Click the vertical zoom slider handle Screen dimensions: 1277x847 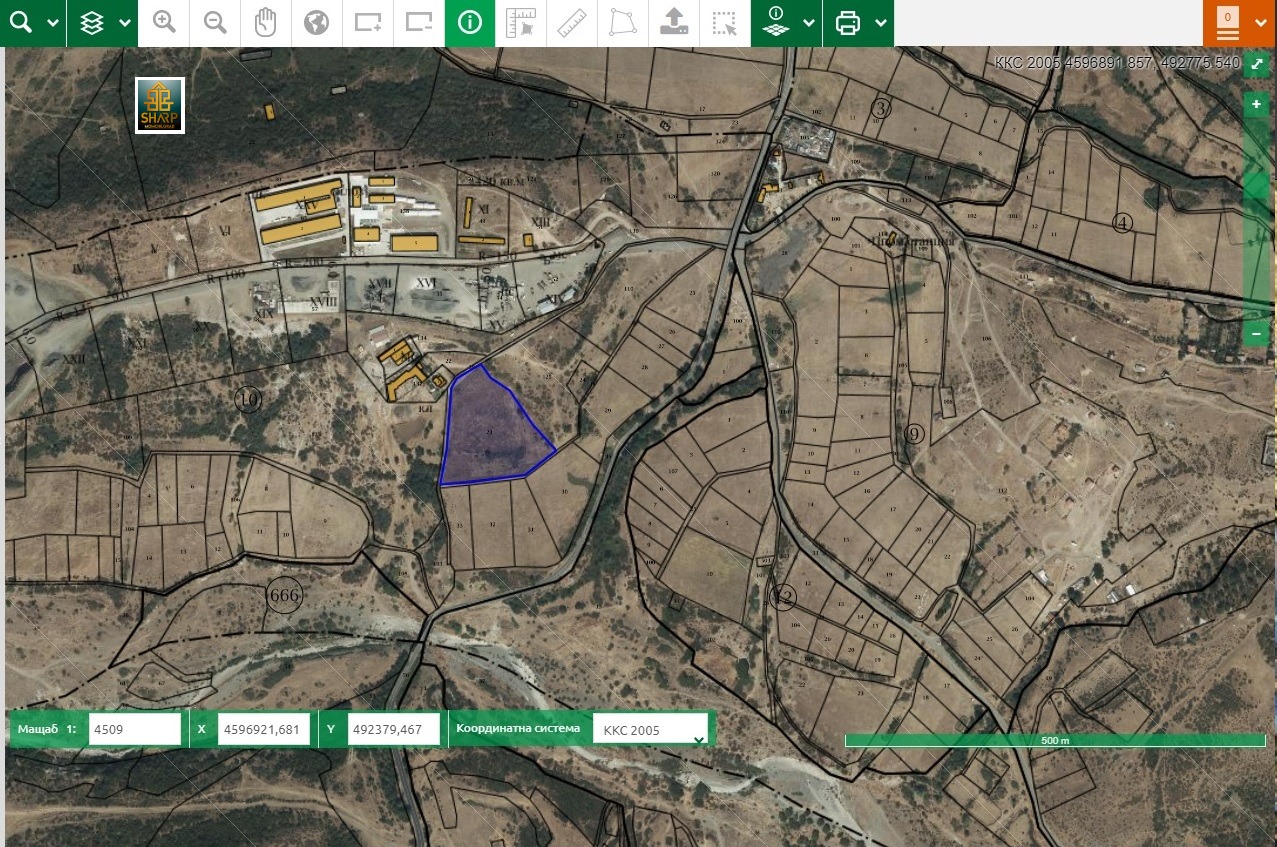click(x=1256, y=185)
